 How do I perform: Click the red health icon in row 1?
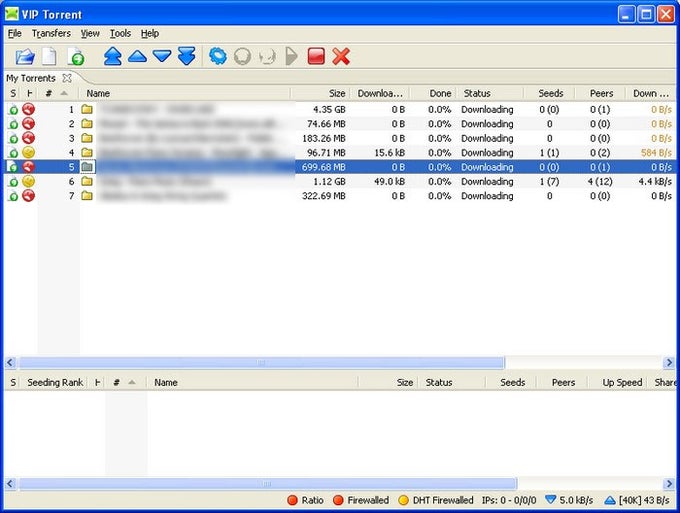29,109
